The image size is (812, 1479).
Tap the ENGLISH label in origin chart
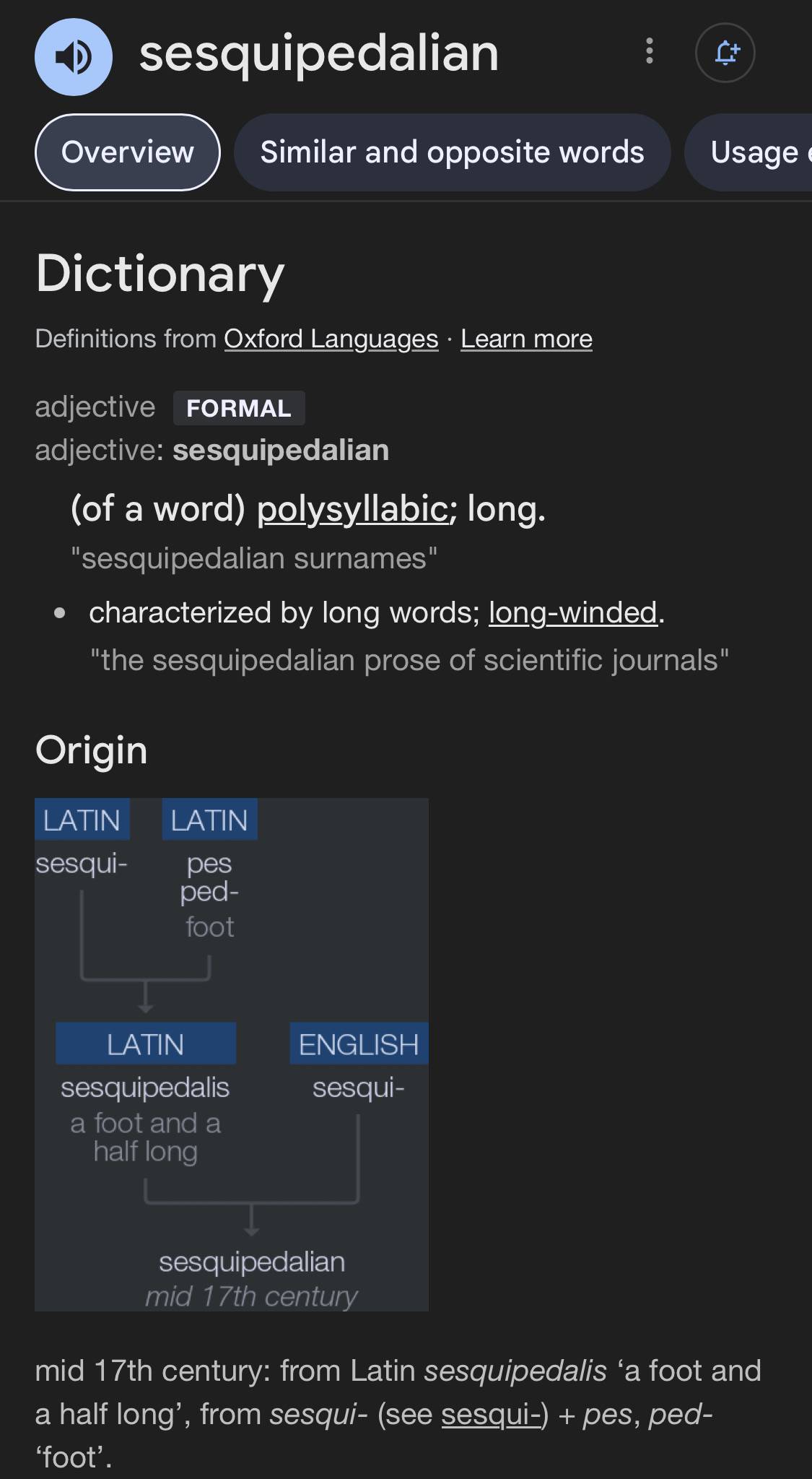coord(359,1044)
